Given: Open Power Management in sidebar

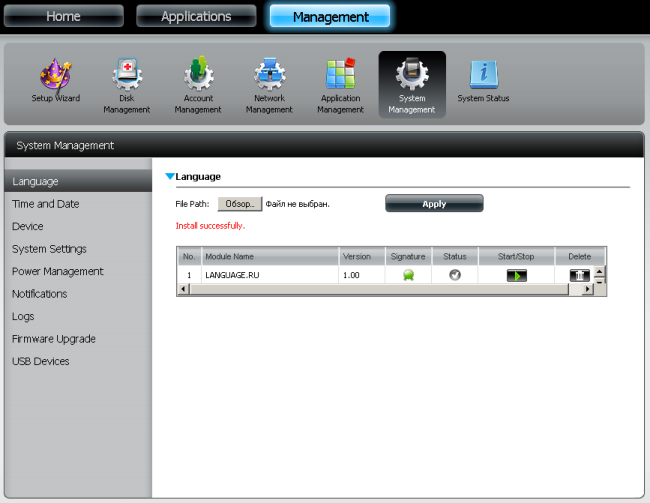Looking at the screenshot, I should click(x=58, y=271).
